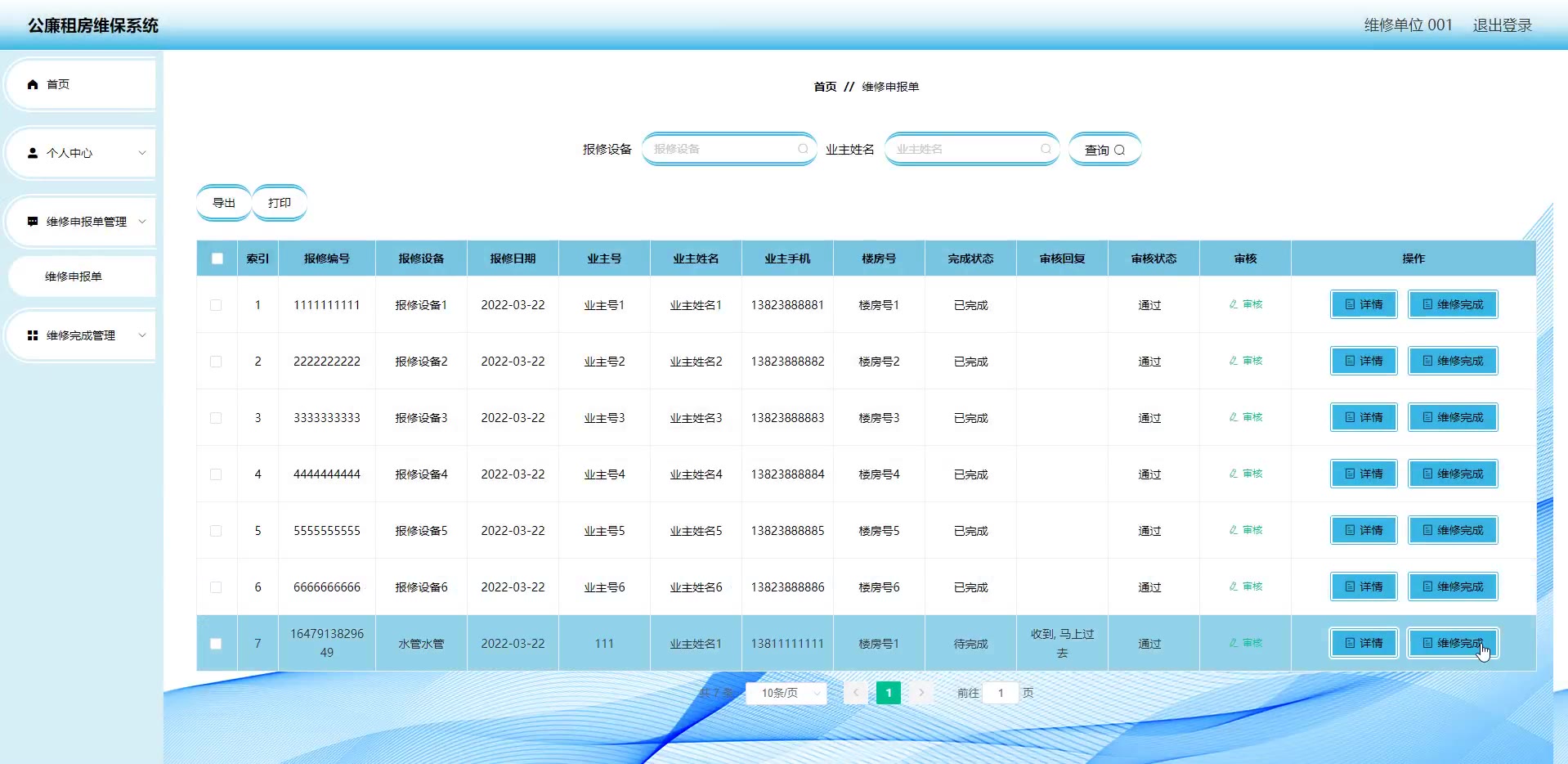Click the 审核 edit icon for row 4
Image resolution: width=1568 pixels, height=764 pixels.
[1234, 474]
